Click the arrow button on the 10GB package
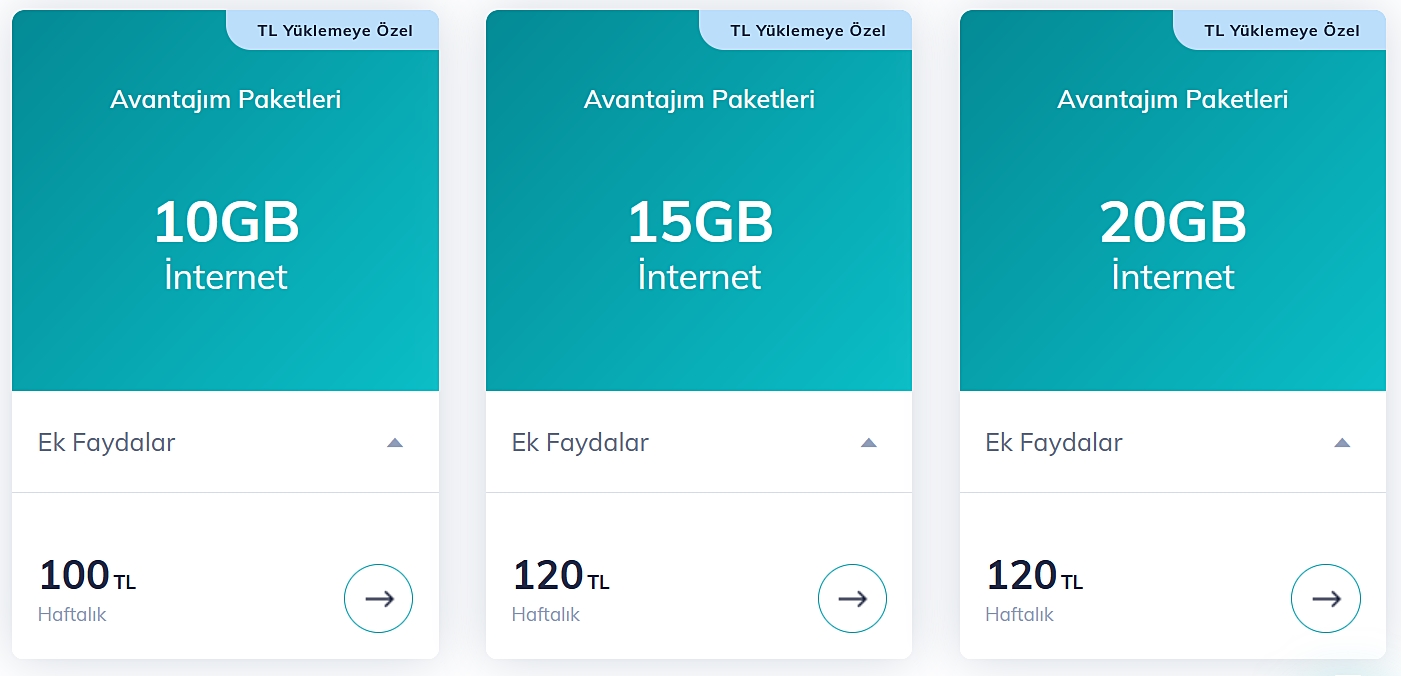This screenshot has width=1401, height=676. [x=378, y=599]
